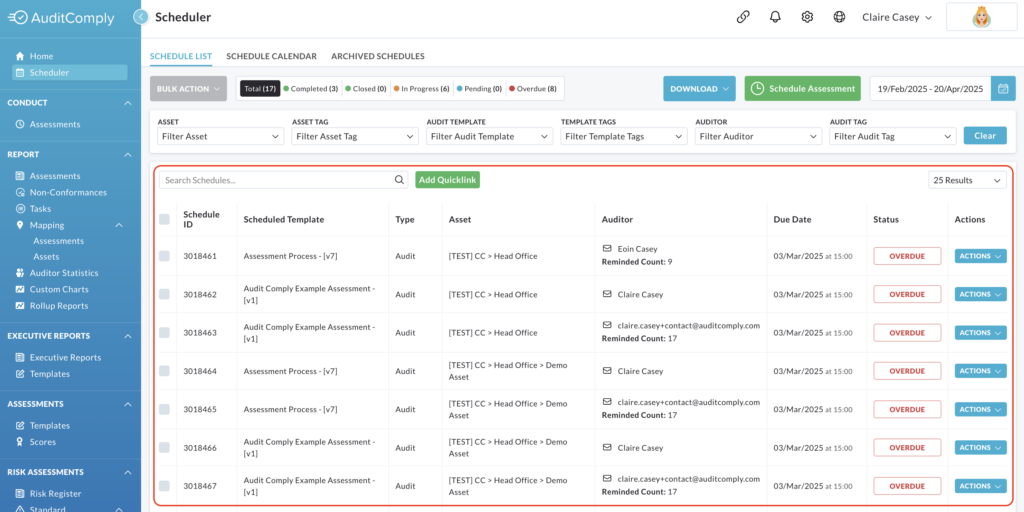
Task: Click the Mapping pin icon
Action: [20, 225]
